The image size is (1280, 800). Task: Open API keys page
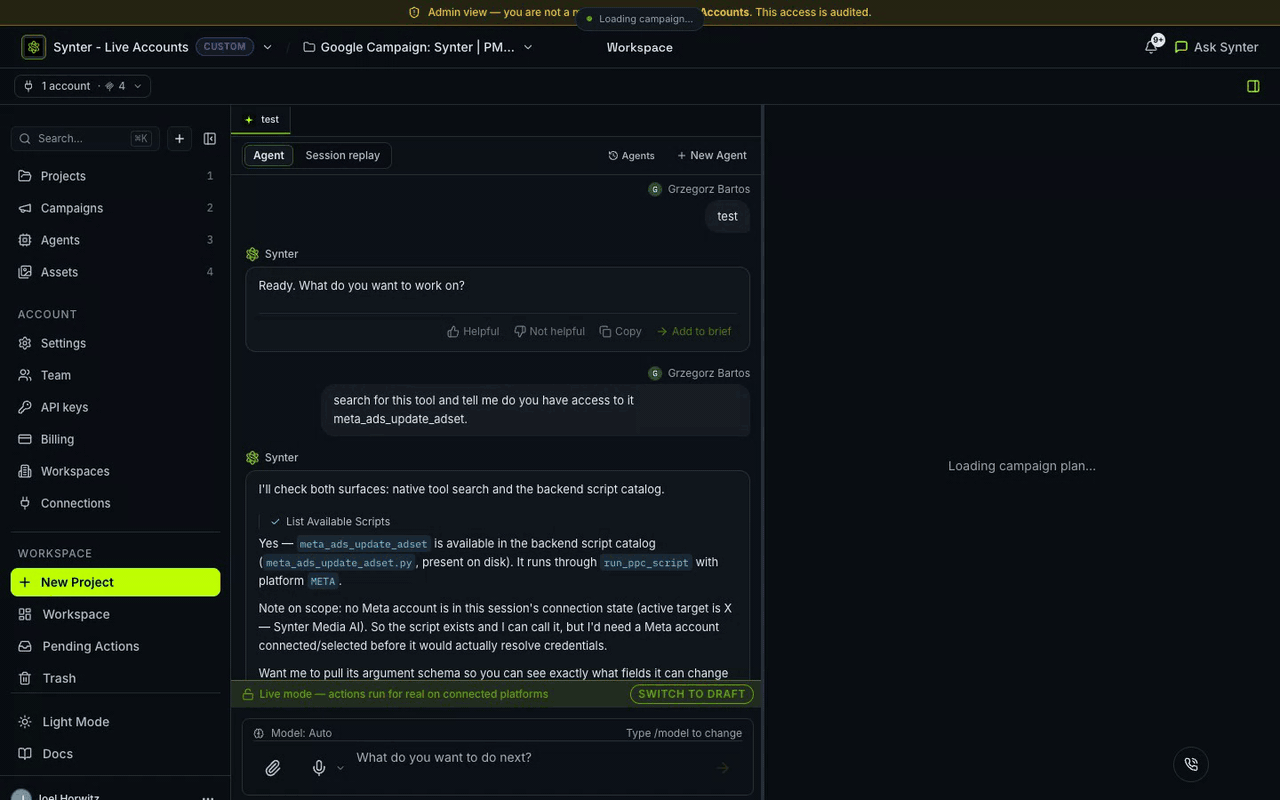(x=115, y=407)
